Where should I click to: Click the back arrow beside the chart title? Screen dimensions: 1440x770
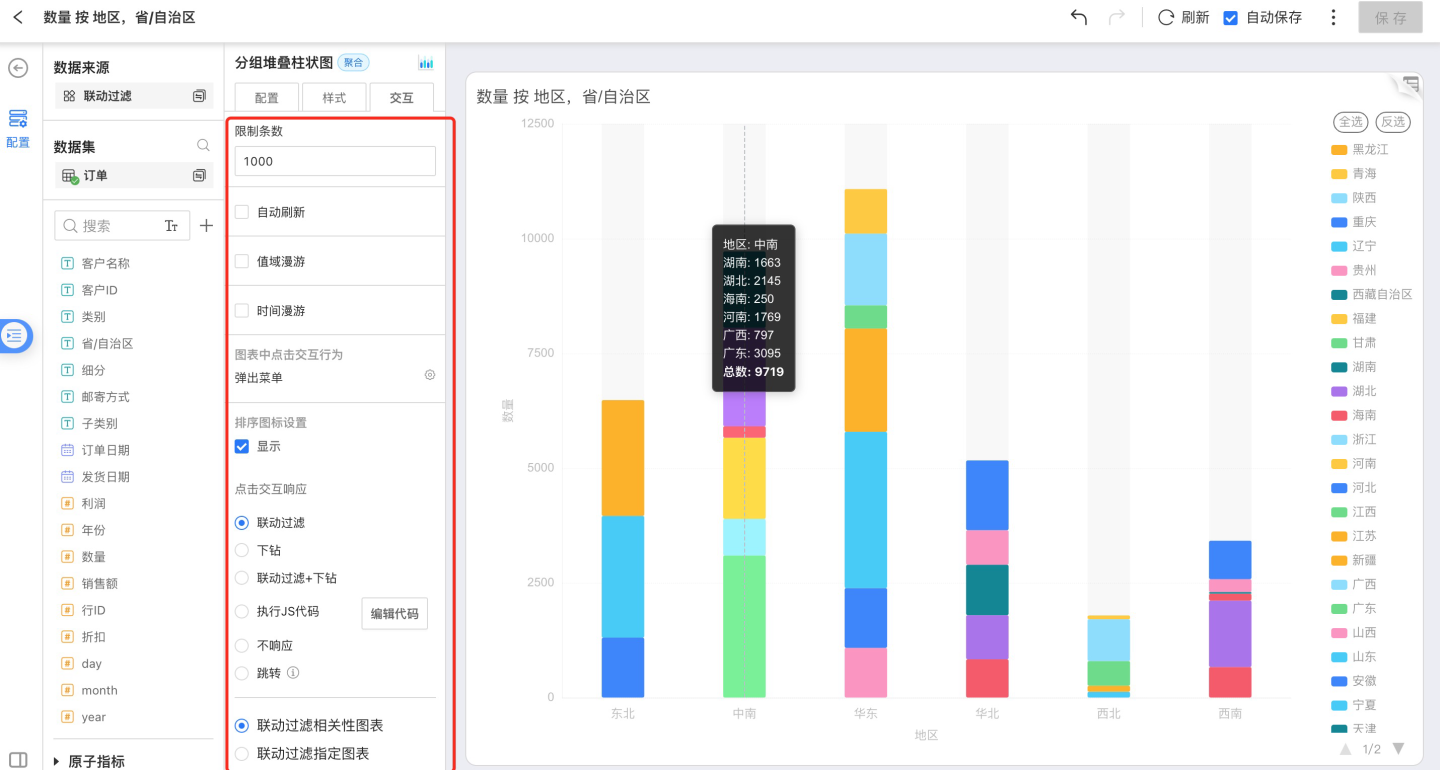(18, 17)
